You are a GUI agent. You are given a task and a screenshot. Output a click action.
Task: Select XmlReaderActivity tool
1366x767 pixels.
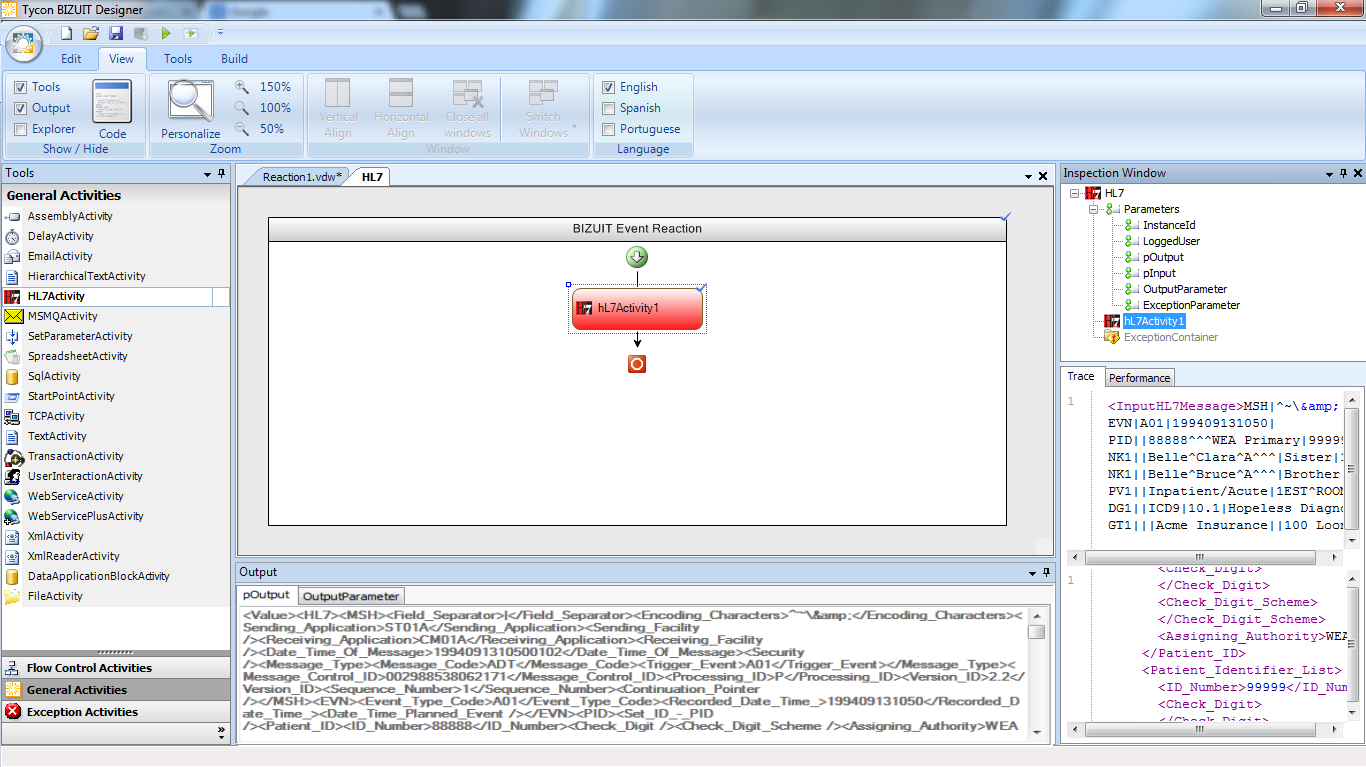point(74,556)
